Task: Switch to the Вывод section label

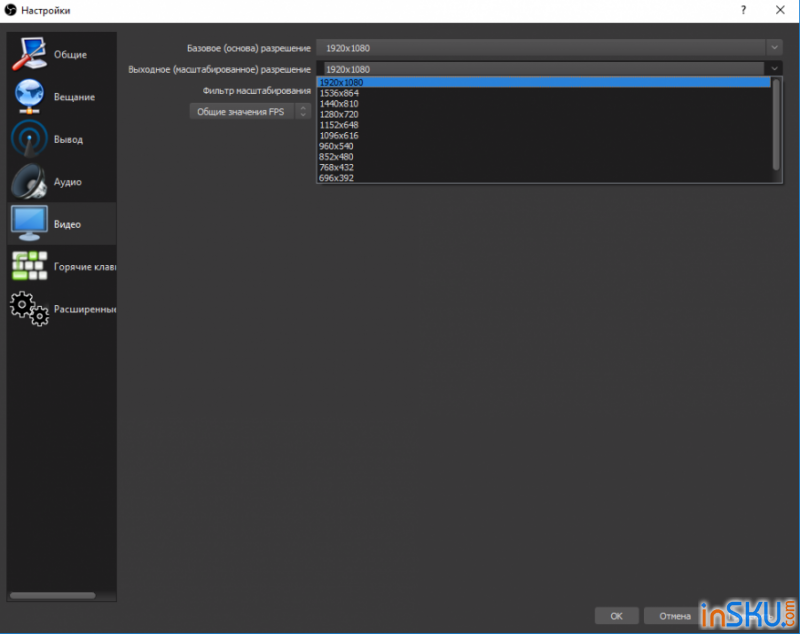Action: tap(68, 139)
